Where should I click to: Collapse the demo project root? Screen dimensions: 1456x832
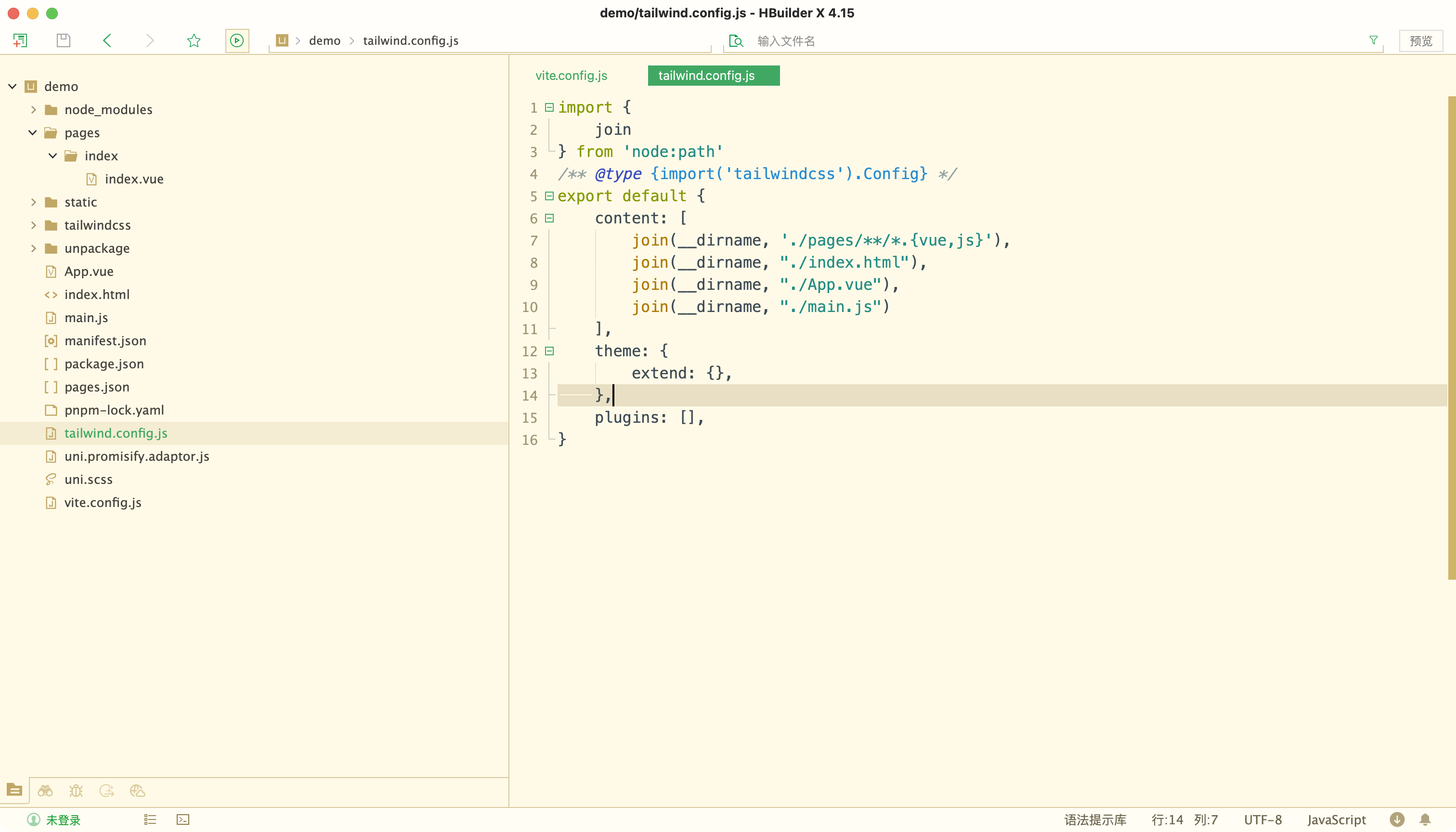[x=13, y=86]
